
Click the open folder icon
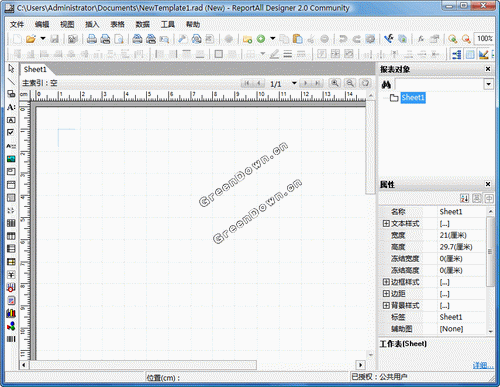[31, 39]
